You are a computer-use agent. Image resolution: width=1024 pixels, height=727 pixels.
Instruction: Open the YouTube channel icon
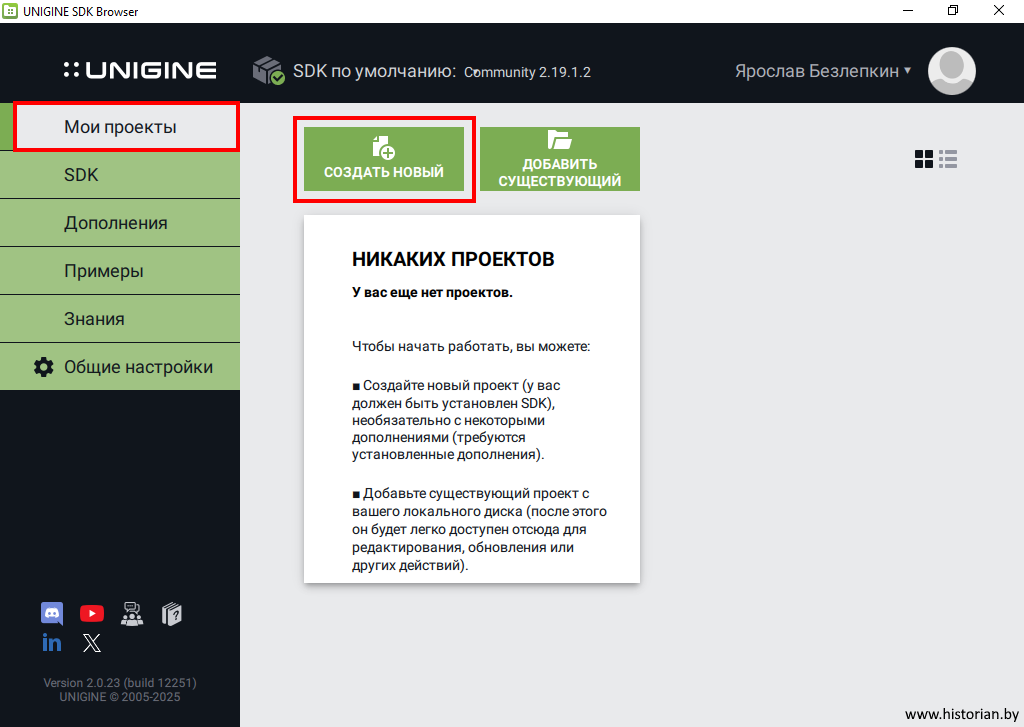(92, 613)
